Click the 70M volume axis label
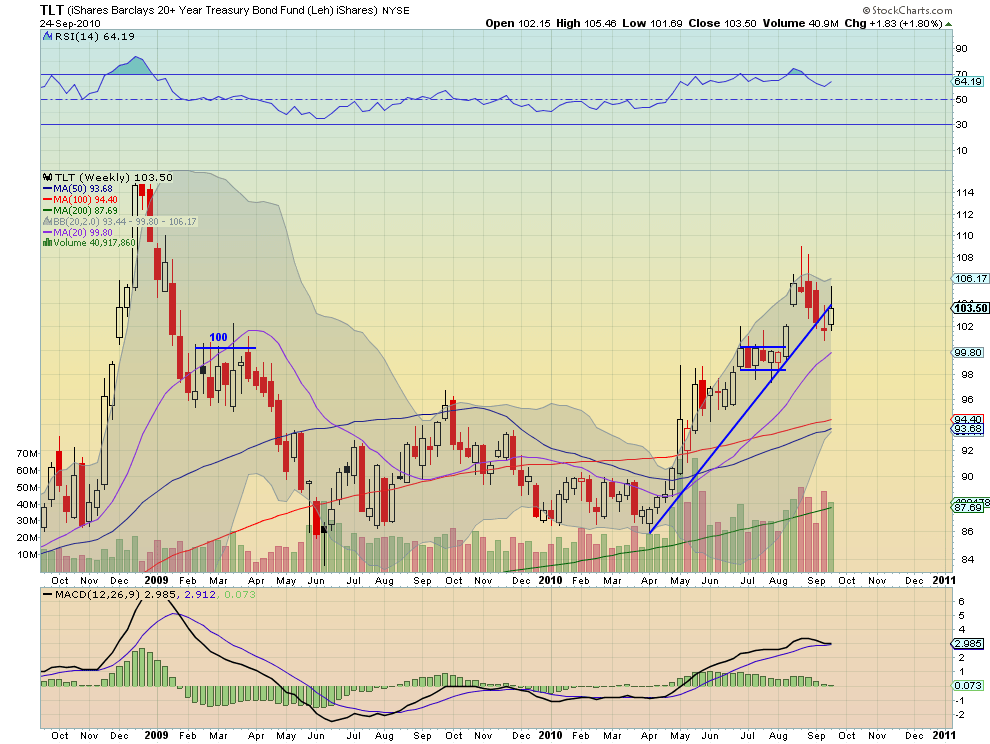Viewport: 990px width, 744px height. tap(27, 453)
